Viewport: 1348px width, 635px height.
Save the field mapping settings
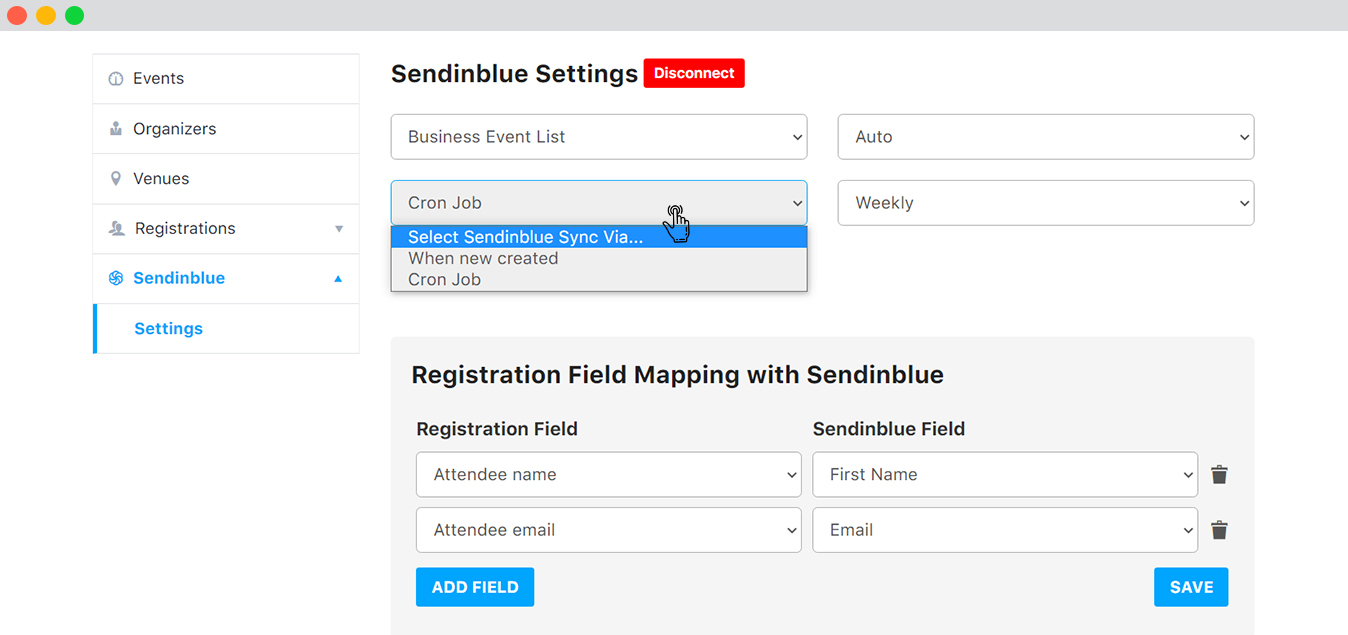tap(1191, 587)
